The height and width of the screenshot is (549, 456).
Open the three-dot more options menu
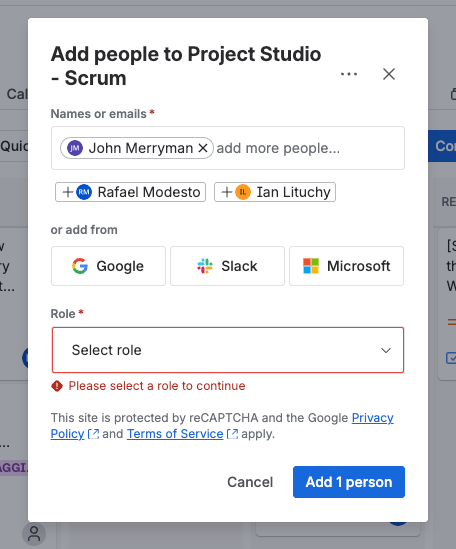349,74
